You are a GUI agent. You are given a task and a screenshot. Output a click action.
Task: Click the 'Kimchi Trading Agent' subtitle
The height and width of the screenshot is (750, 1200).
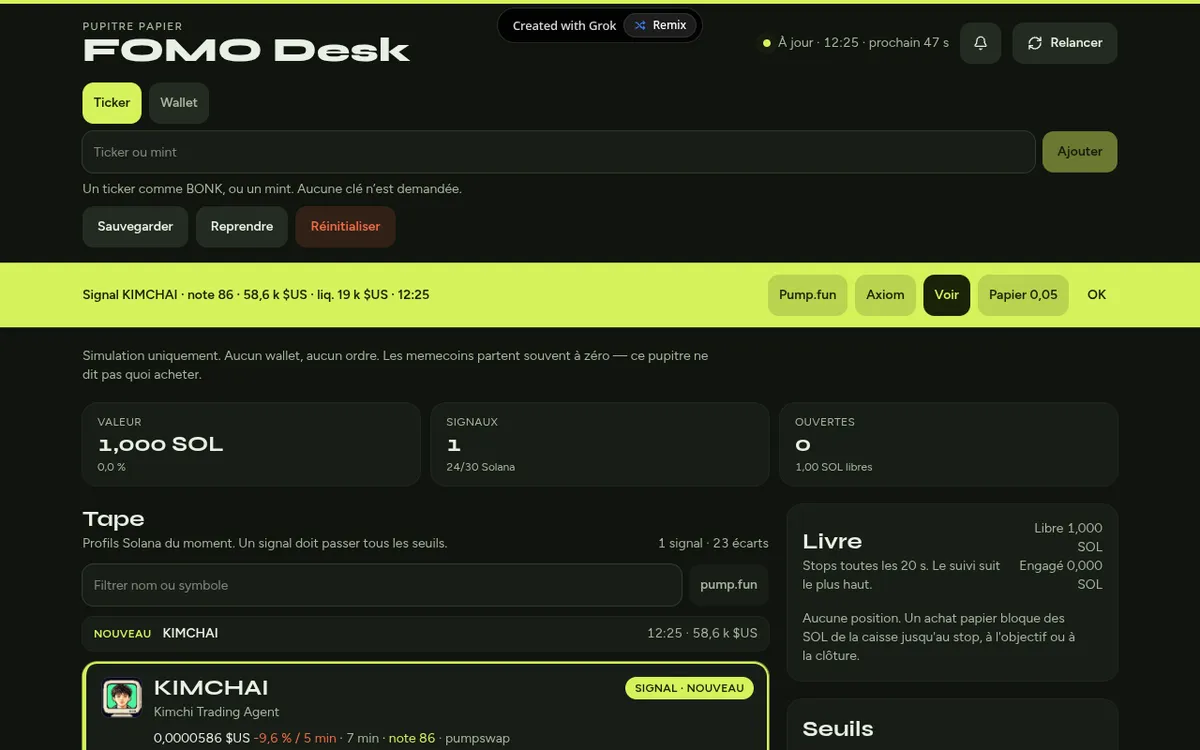(216, 712)
